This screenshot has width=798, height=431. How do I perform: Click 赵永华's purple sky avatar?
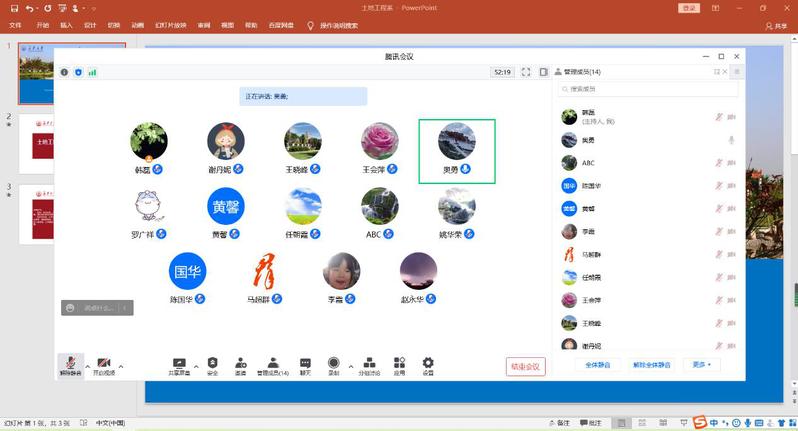(418, 271)
